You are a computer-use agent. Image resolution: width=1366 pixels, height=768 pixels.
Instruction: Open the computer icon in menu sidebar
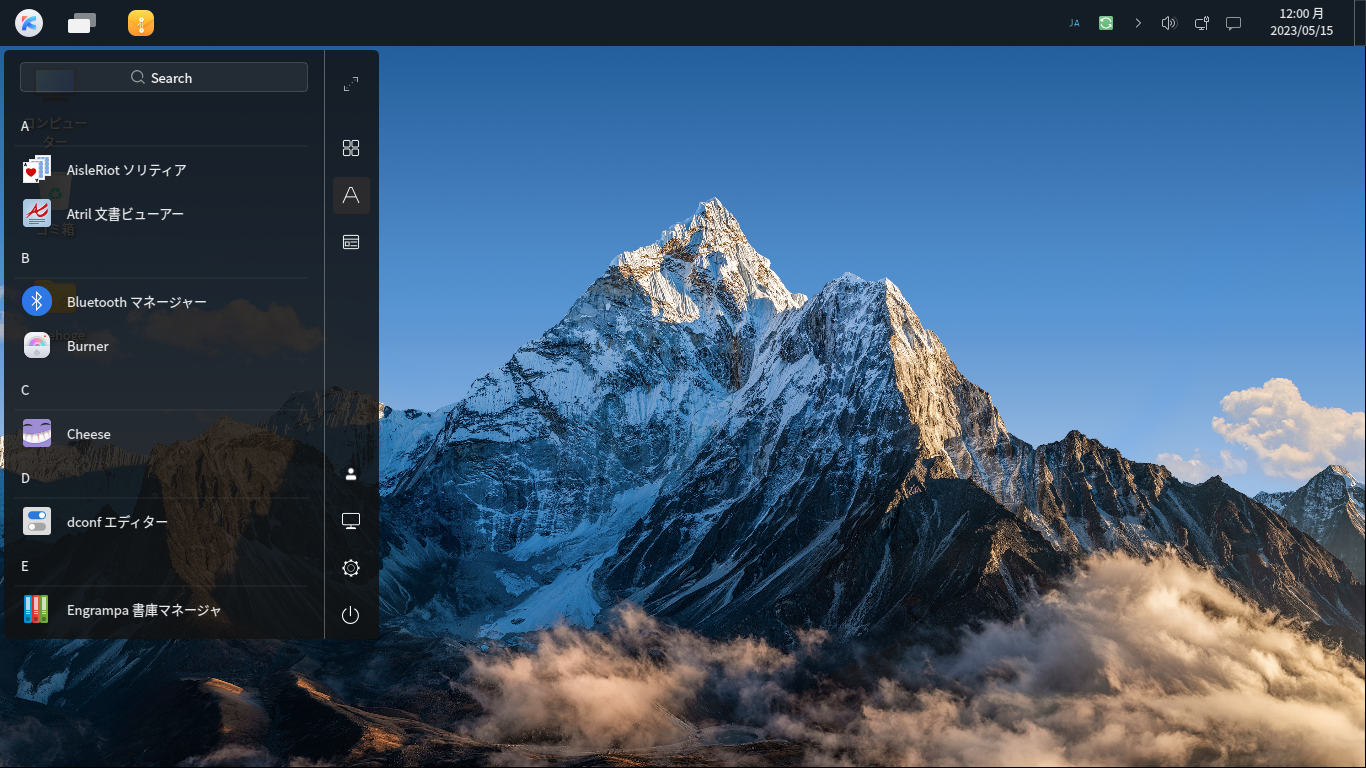(x=351, y=521)
